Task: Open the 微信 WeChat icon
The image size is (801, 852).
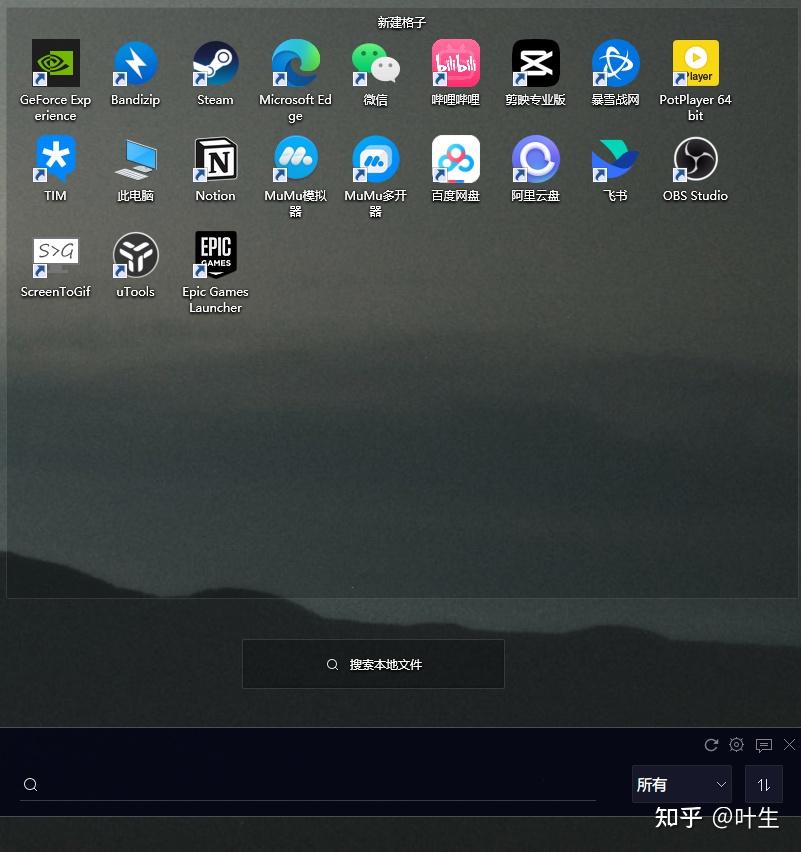Action: pyautogui.click(x=376, y=64)
